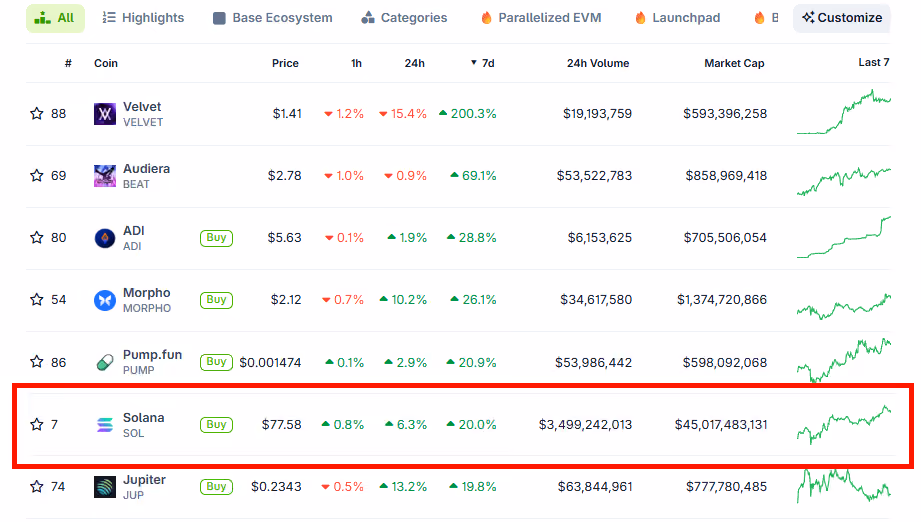921x522 pixels.
Task: Sort by the # rank column
Action: coord(68,63)
